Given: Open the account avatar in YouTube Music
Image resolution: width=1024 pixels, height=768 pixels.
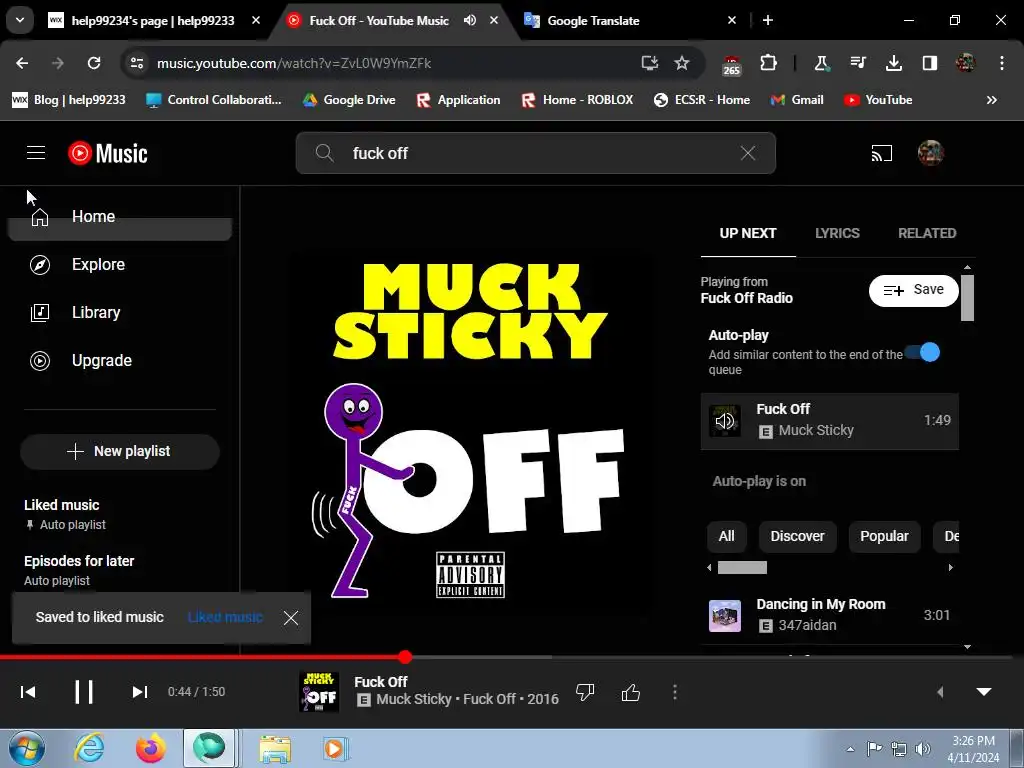Looking at the screenshot, I should [930, 153].
